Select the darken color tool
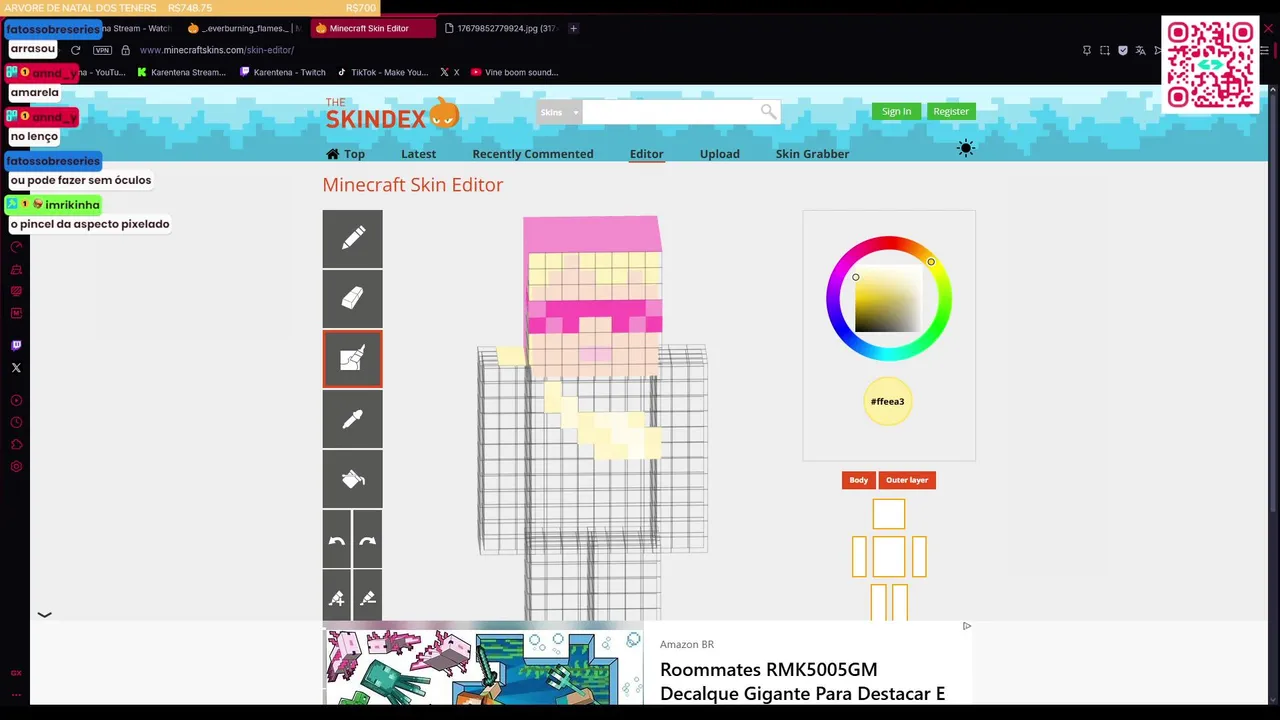The image size is (1280, 720). coord(367,597)
